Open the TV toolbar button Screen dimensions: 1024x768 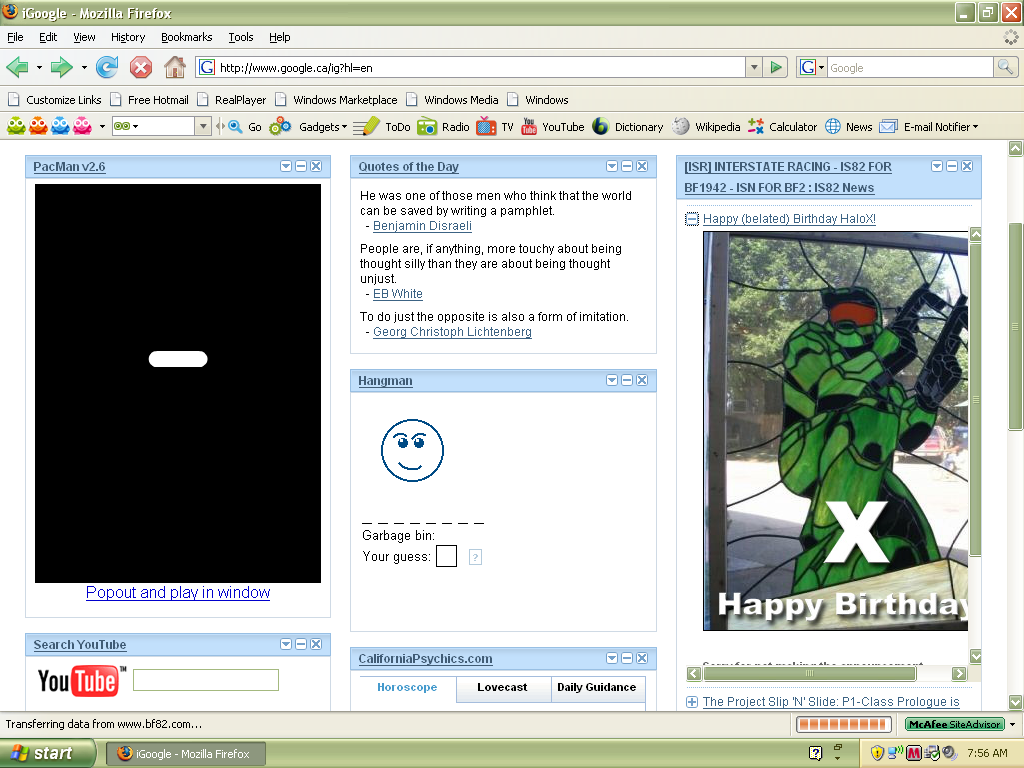click(495, 127)
